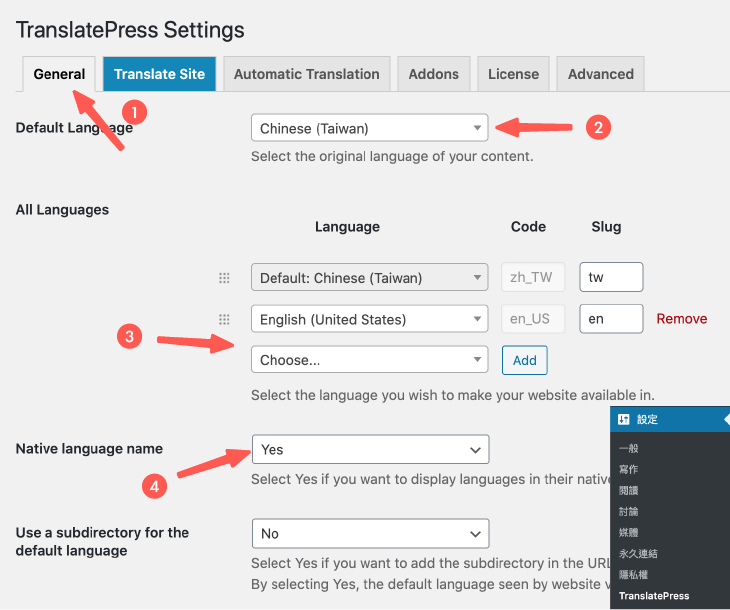Click the 'Language' column header
Image resolution: width=730 pixels, height=610 pixels.
click(x=347, y=227)
